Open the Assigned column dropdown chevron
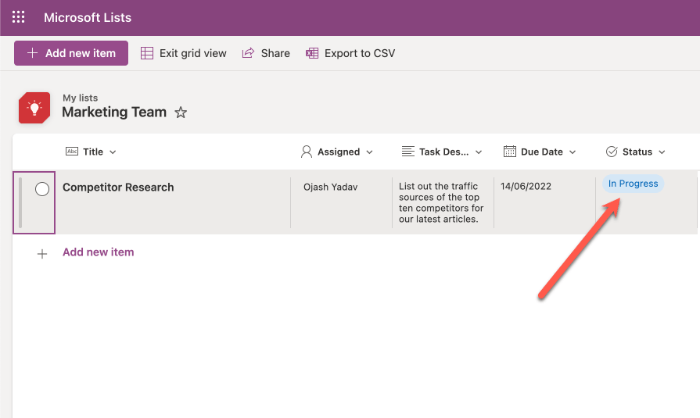This screenshot has width=700, height=418. click(x=369, y=152)
